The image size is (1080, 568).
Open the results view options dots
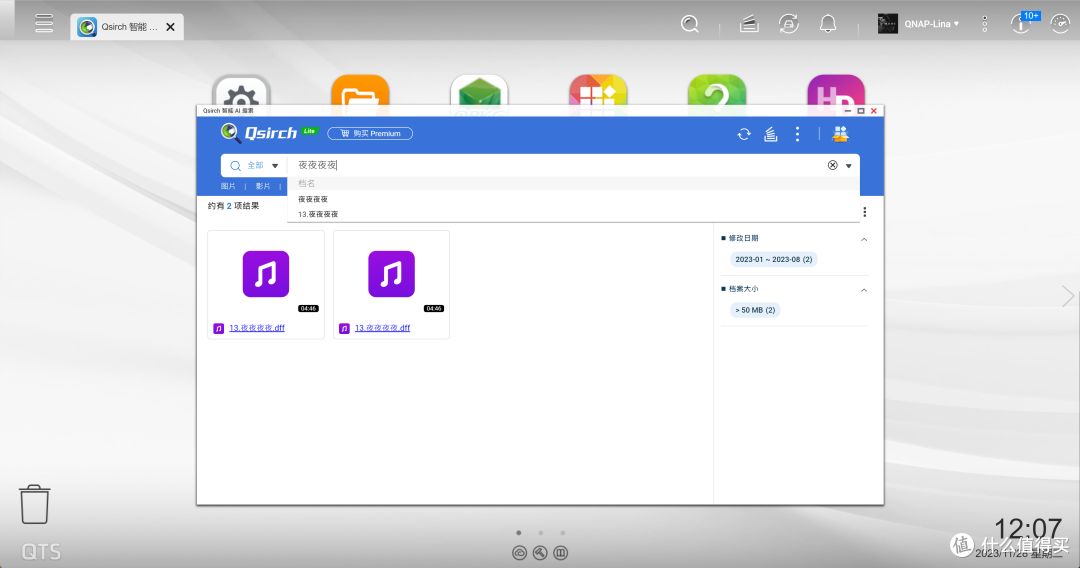coord(864,212)
